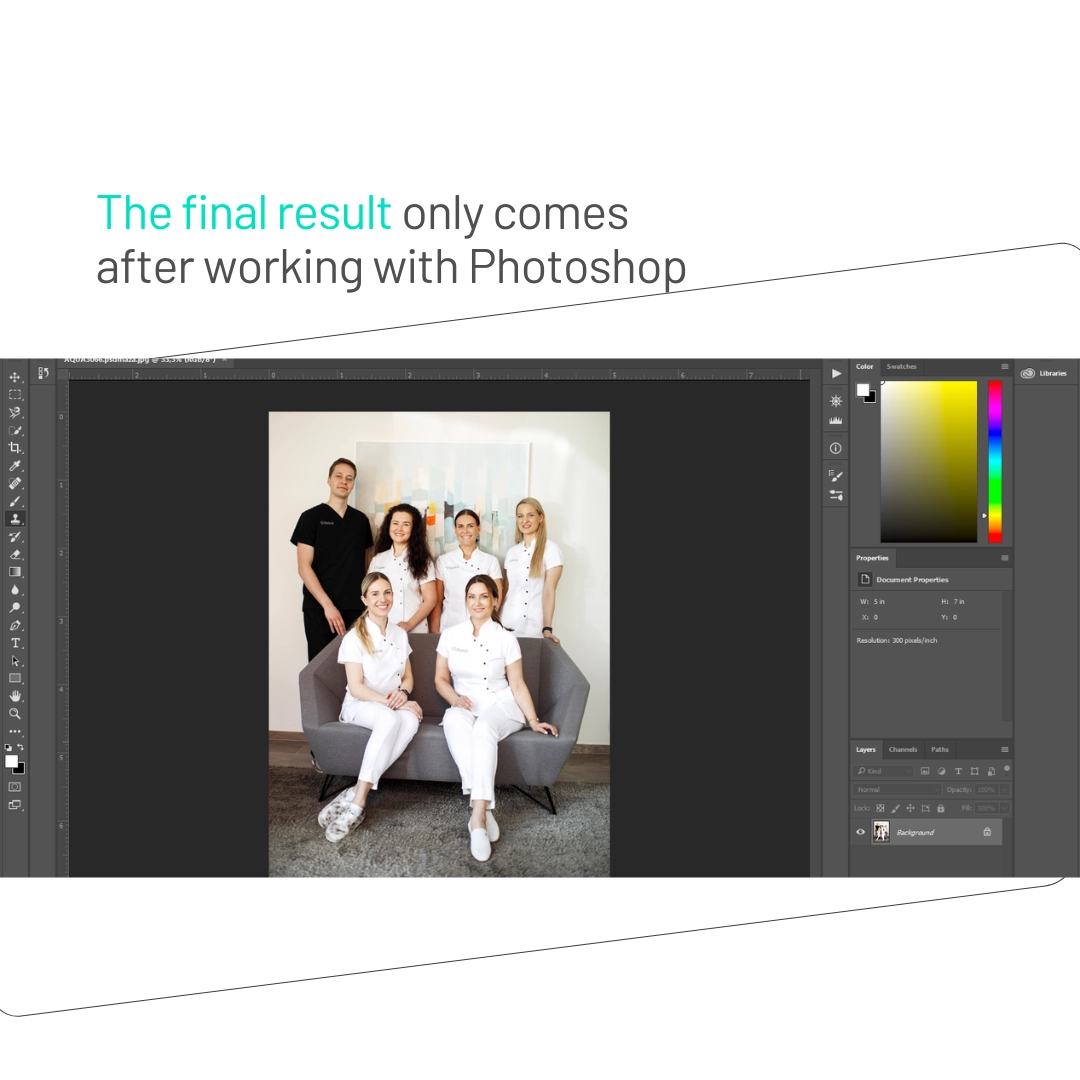This screenshot has height=1080, width=1080.
Task: Open the layer filter Kind dropdown
Action: click(884, 771)
